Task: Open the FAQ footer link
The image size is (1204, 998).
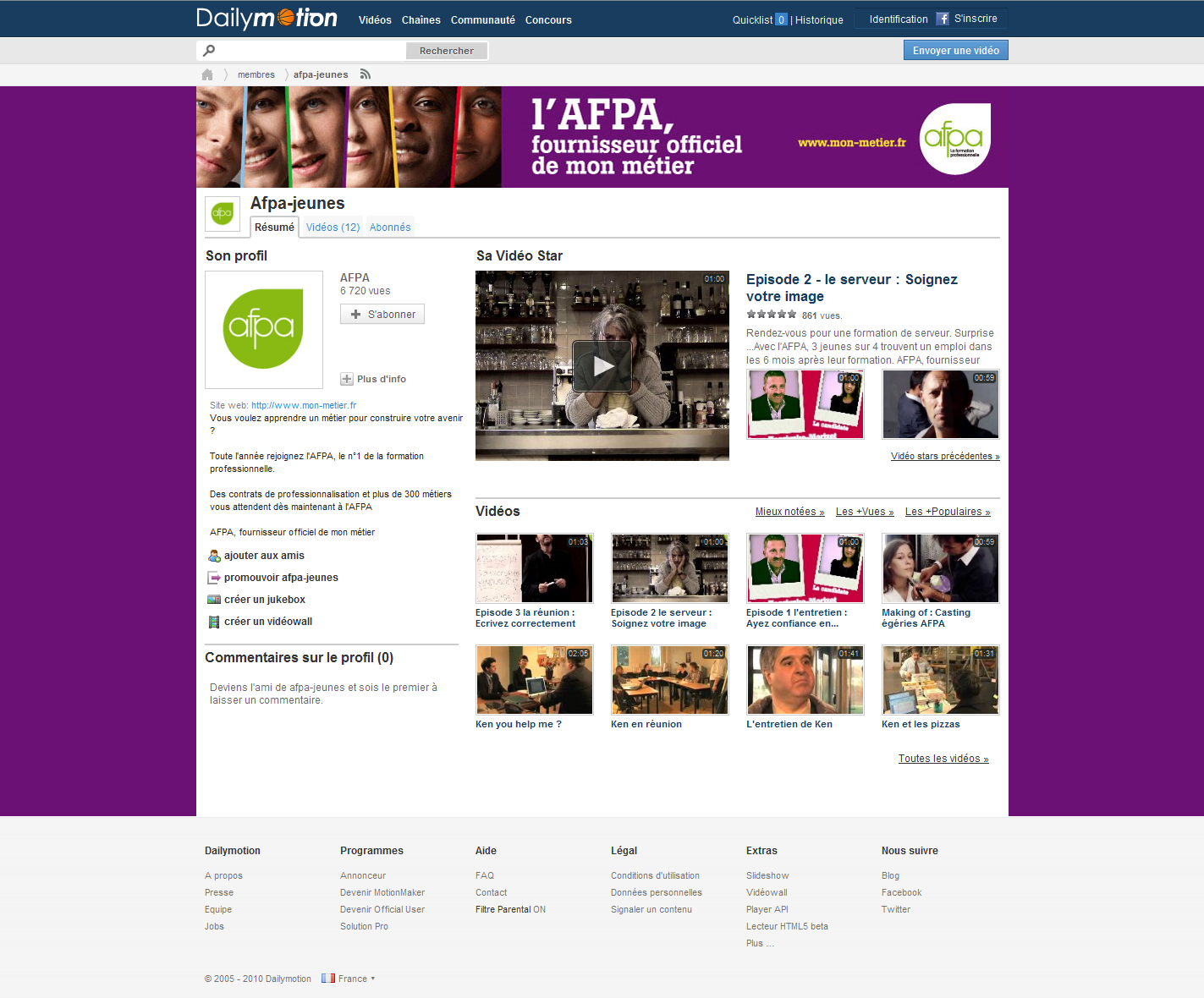Action: [485, 875]
